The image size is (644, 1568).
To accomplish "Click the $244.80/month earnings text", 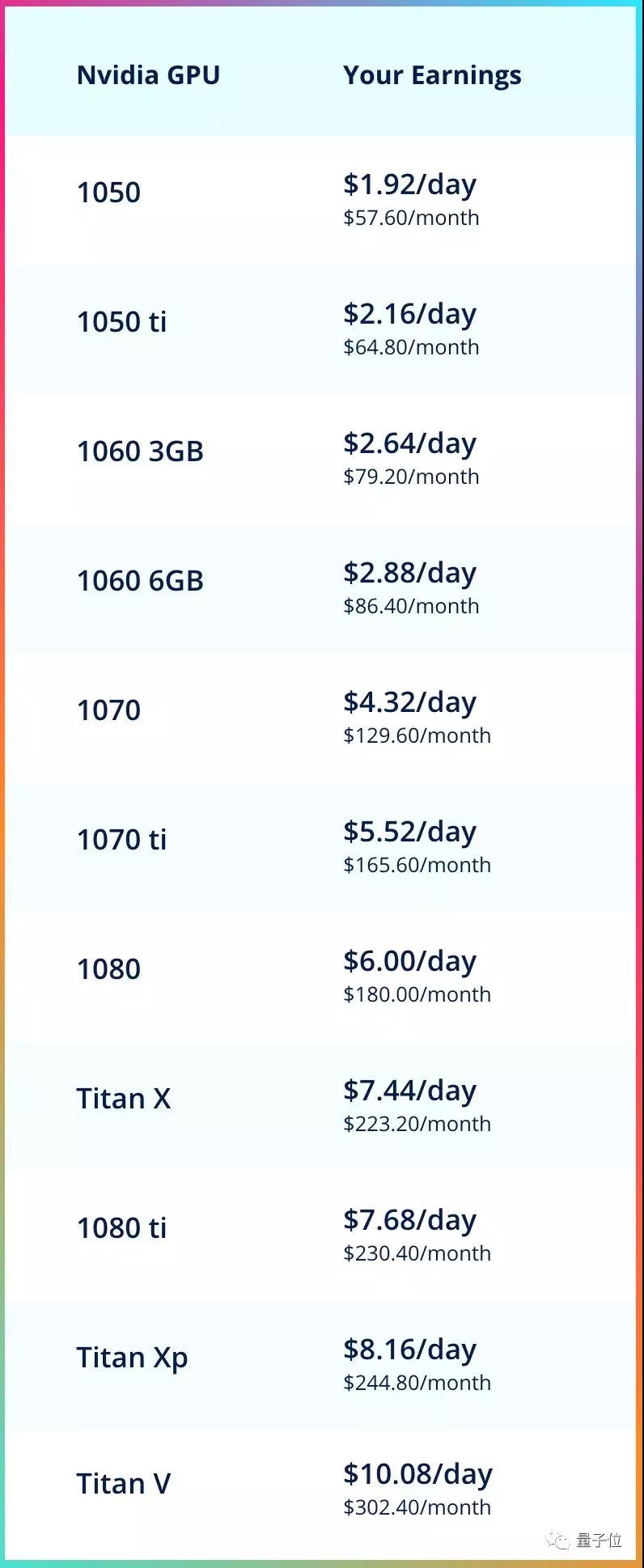I will click(417, 1383).
